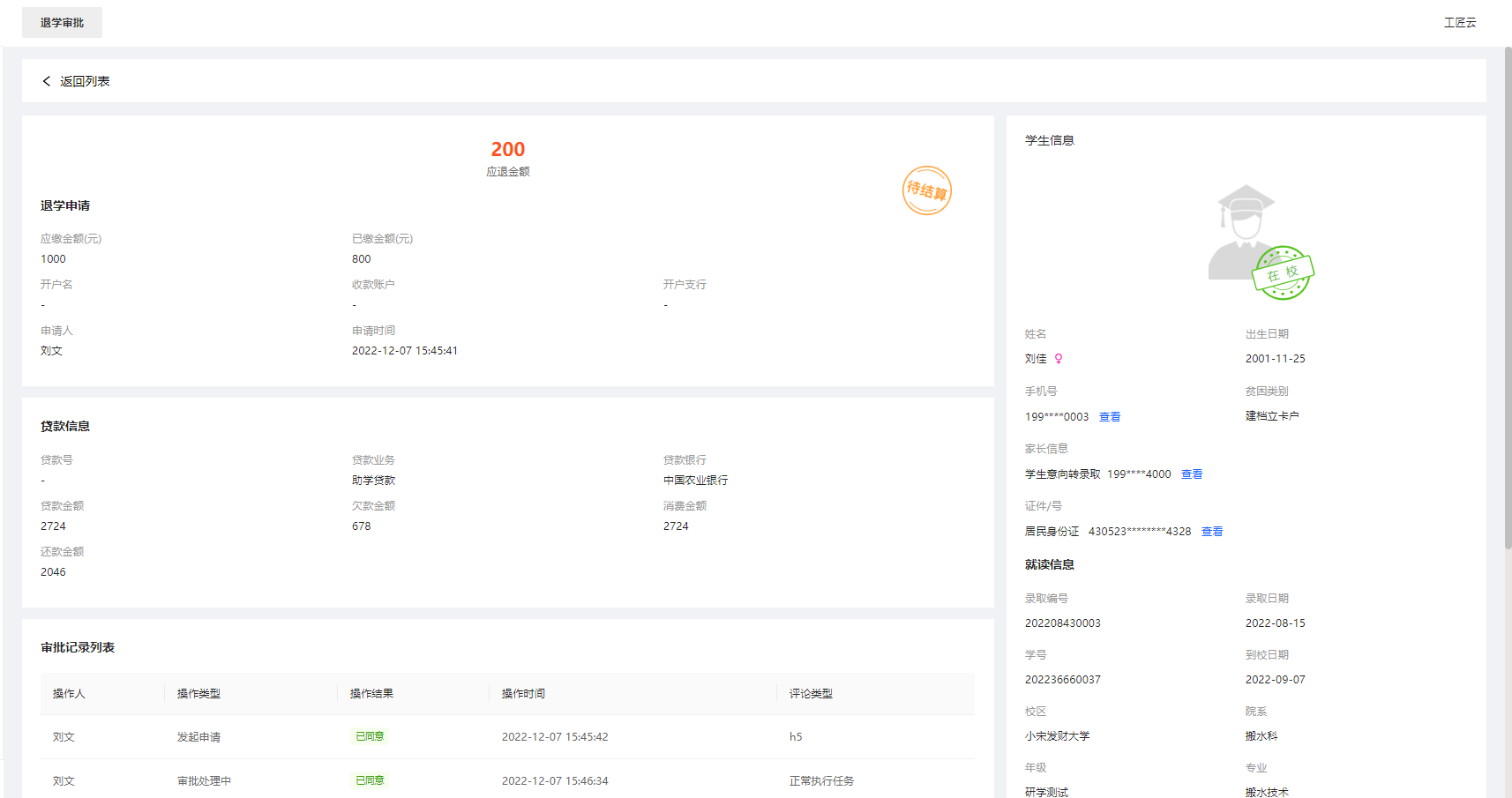Click the green 已同意 badge for 发起申请
1512x798 pixels.
(x=369, y=735)
